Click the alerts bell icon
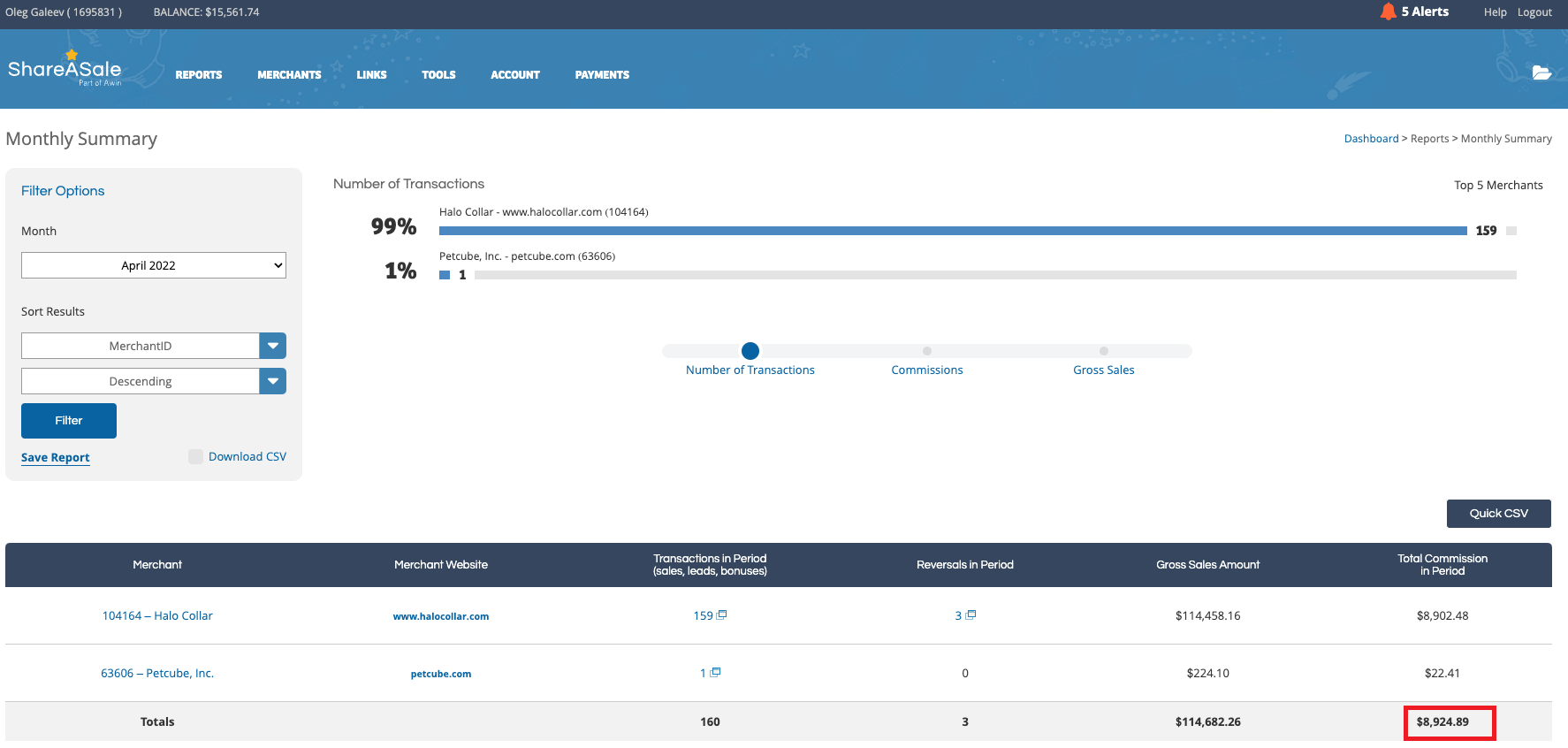1568x748 pixels. [x=1388, y=11]
